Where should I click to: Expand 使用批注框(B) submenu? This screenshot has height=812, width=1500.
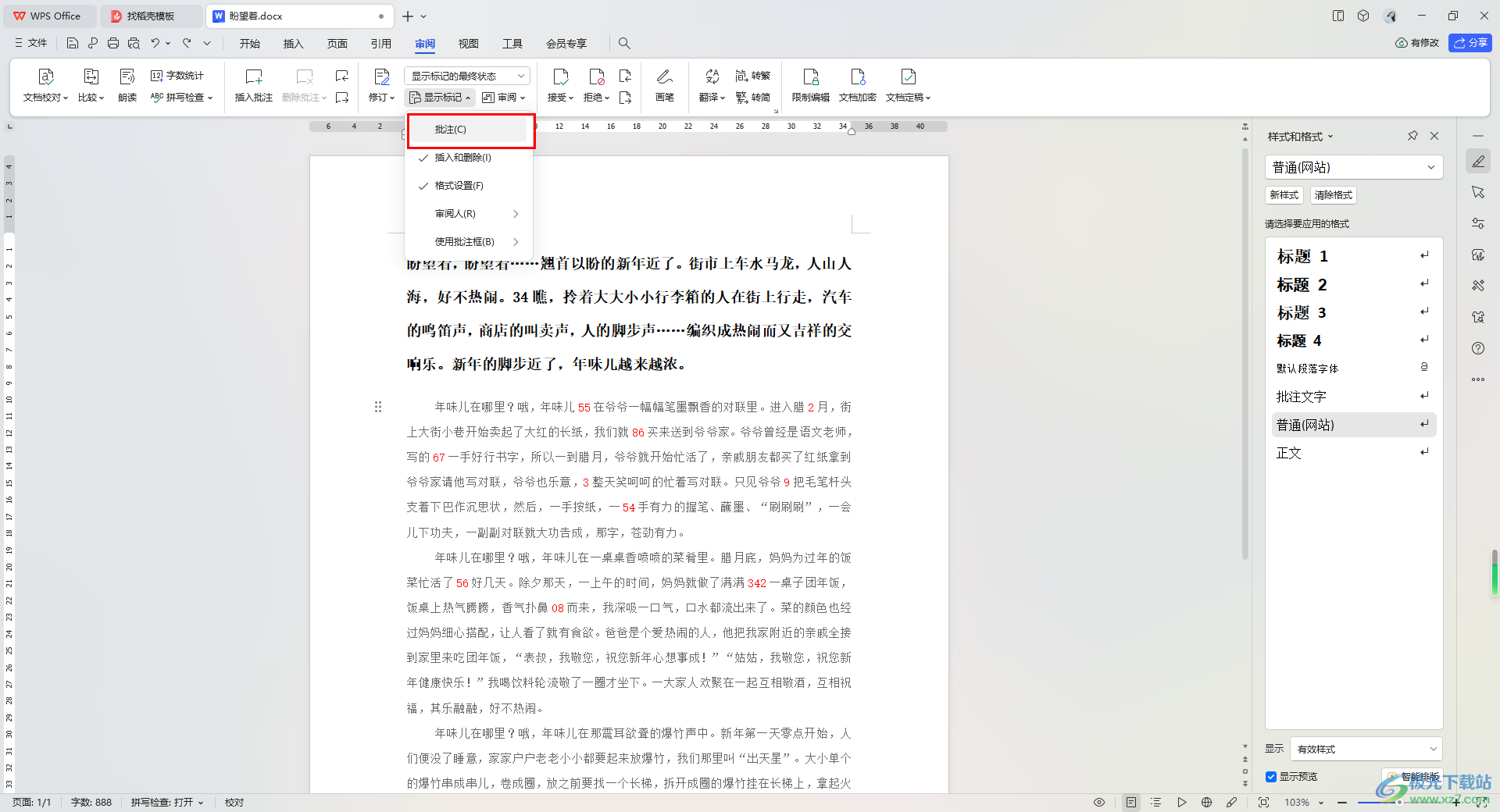click(x=469, y=242)
